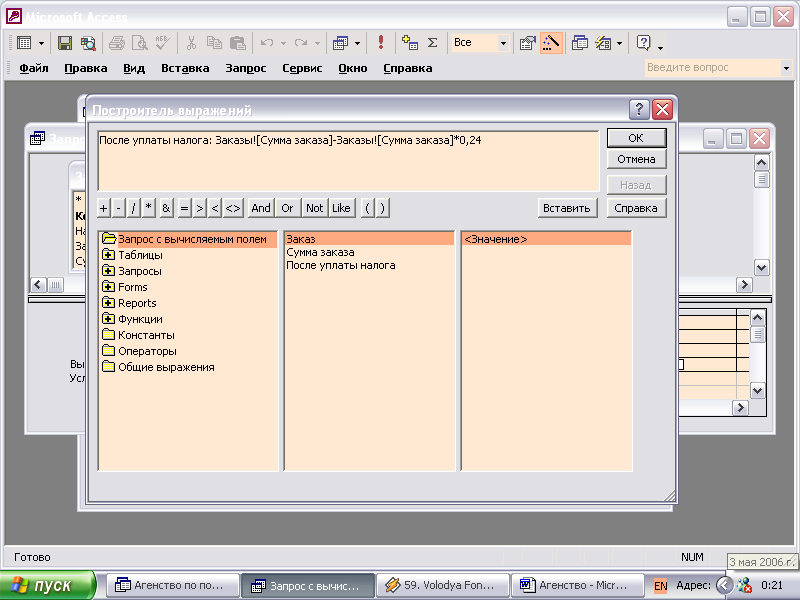Click the Справка dialog button

click(636, 208)
